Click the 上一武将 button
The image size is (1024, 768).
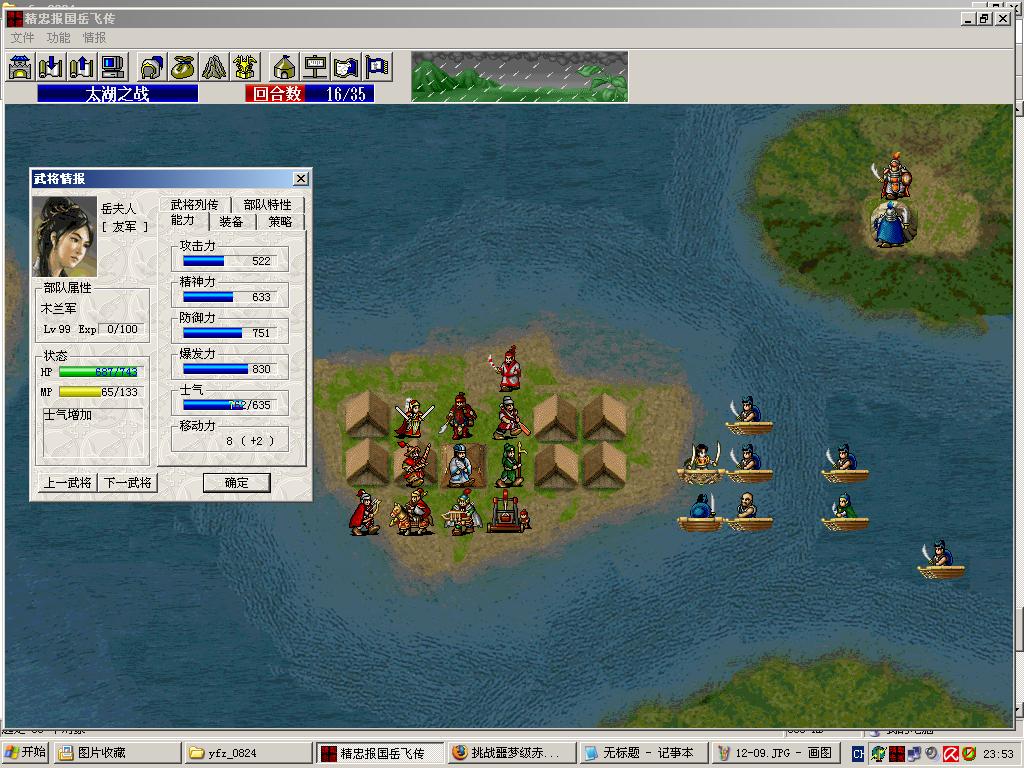pos(68,483)
